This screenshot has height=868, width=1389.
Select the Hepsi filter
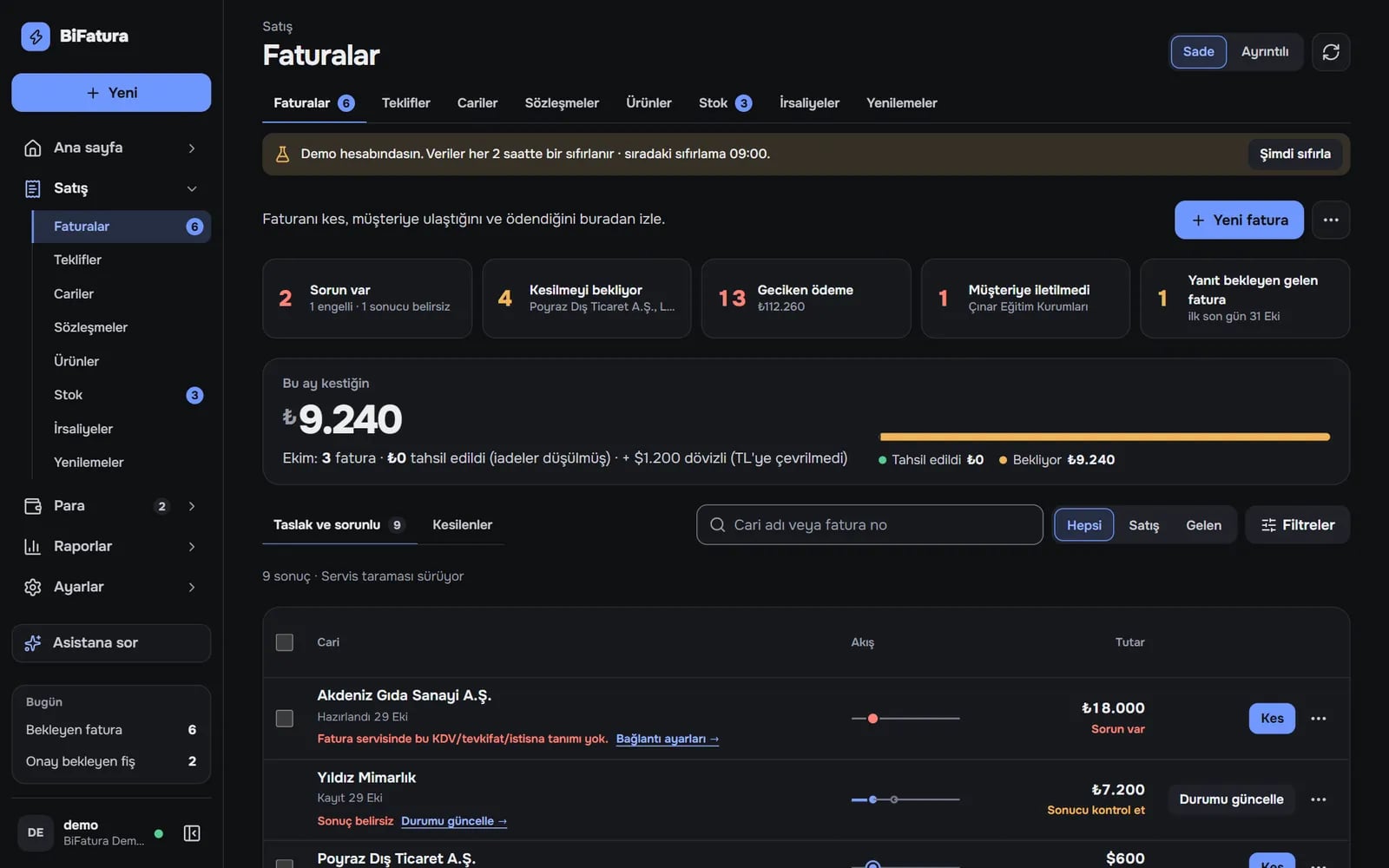[x=1084, y=525]
